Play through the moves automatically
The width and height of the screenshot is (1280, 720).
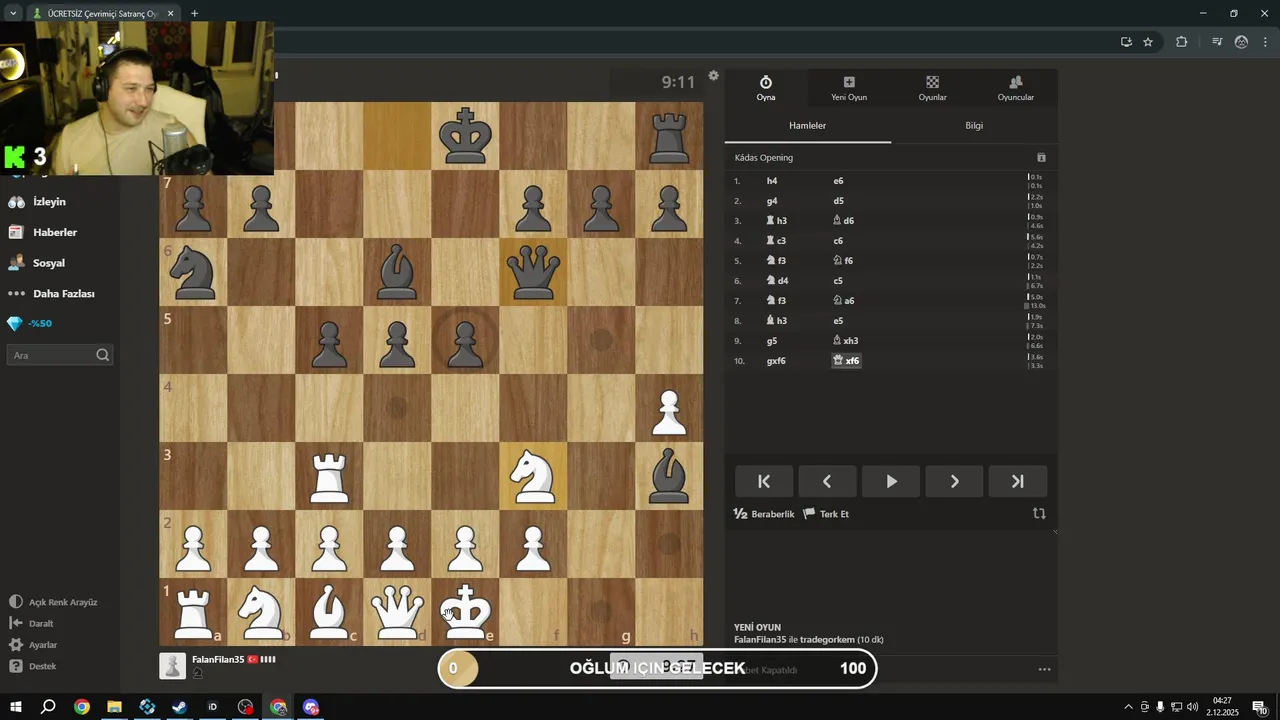tap(891, 481)
